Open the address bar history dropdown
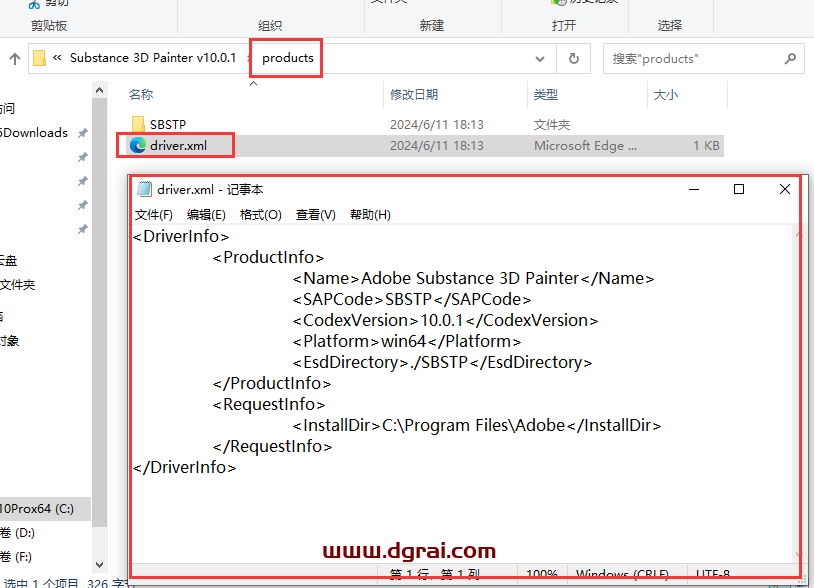 click(x=540, y=59)
